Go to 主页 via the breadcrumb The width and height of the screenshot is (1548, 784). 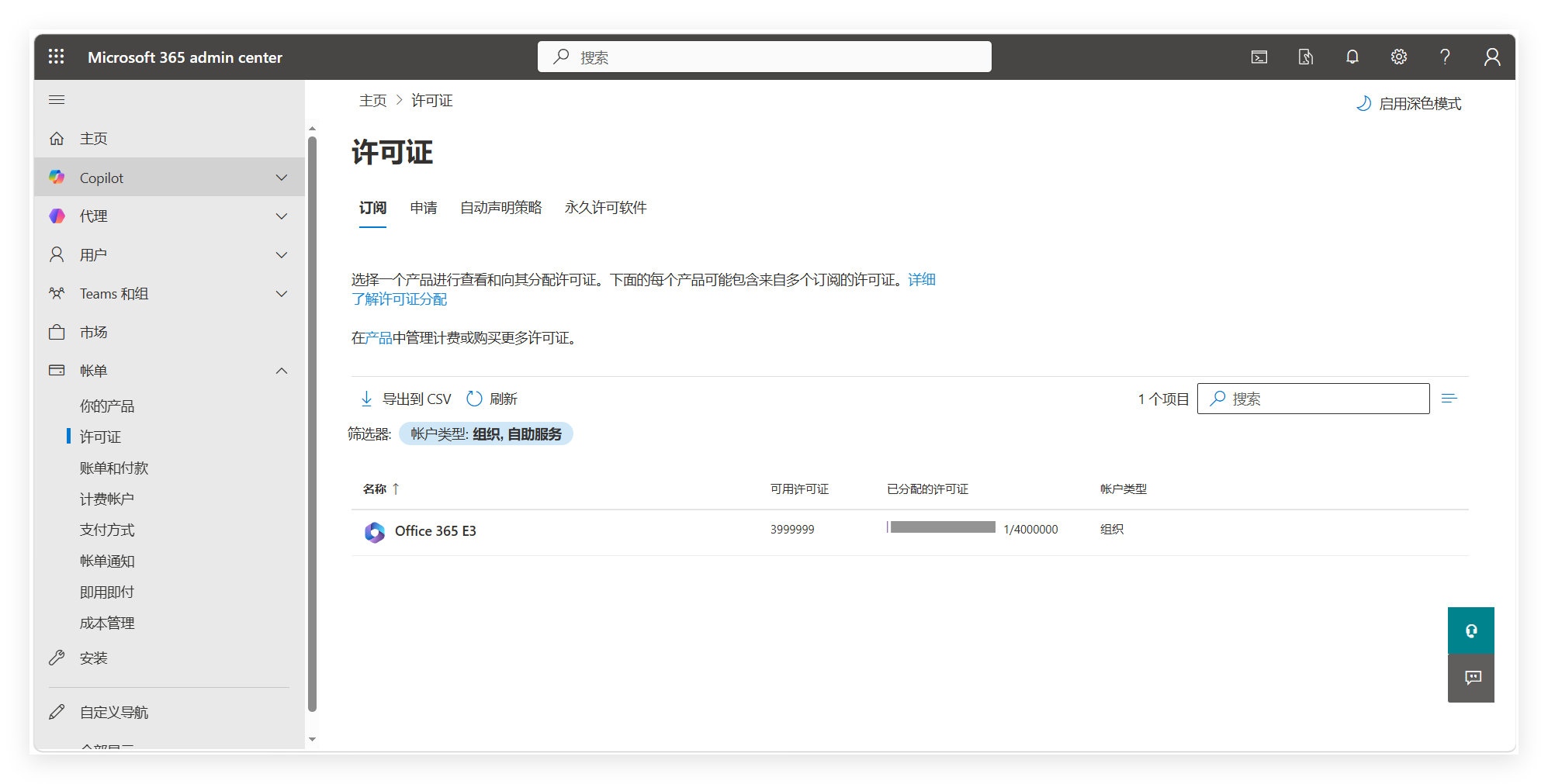[x=372, y=101]
